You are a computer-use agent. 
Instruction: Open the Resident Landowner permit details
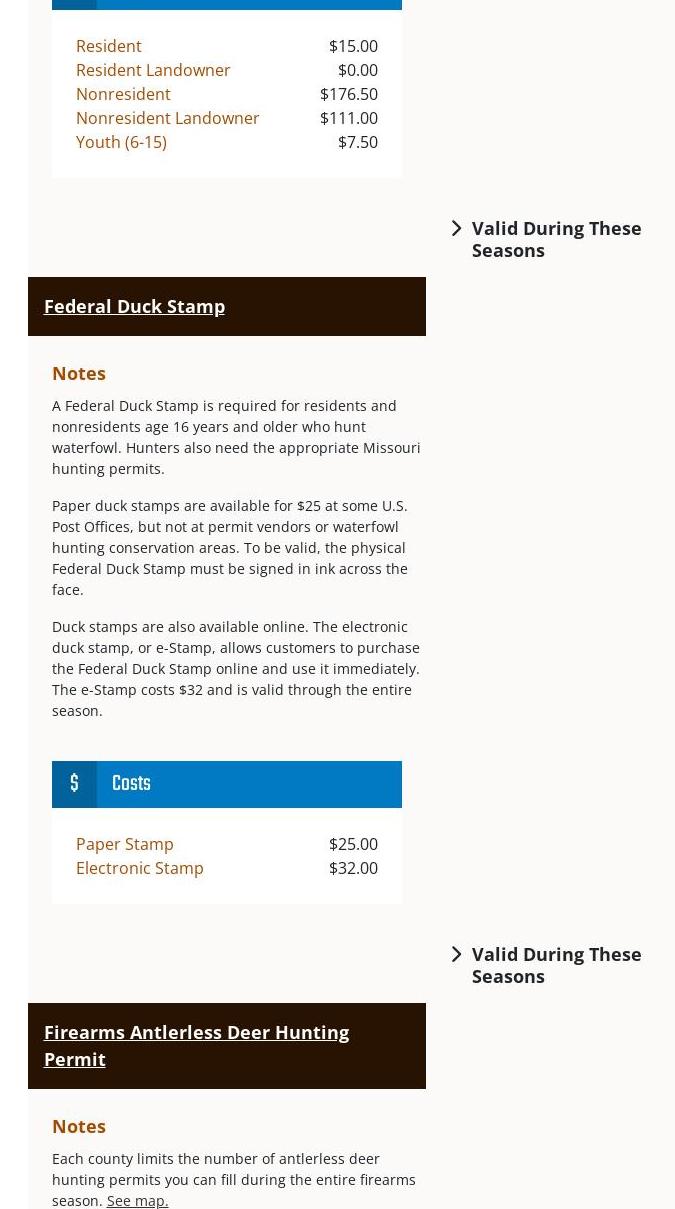[153, 70]
